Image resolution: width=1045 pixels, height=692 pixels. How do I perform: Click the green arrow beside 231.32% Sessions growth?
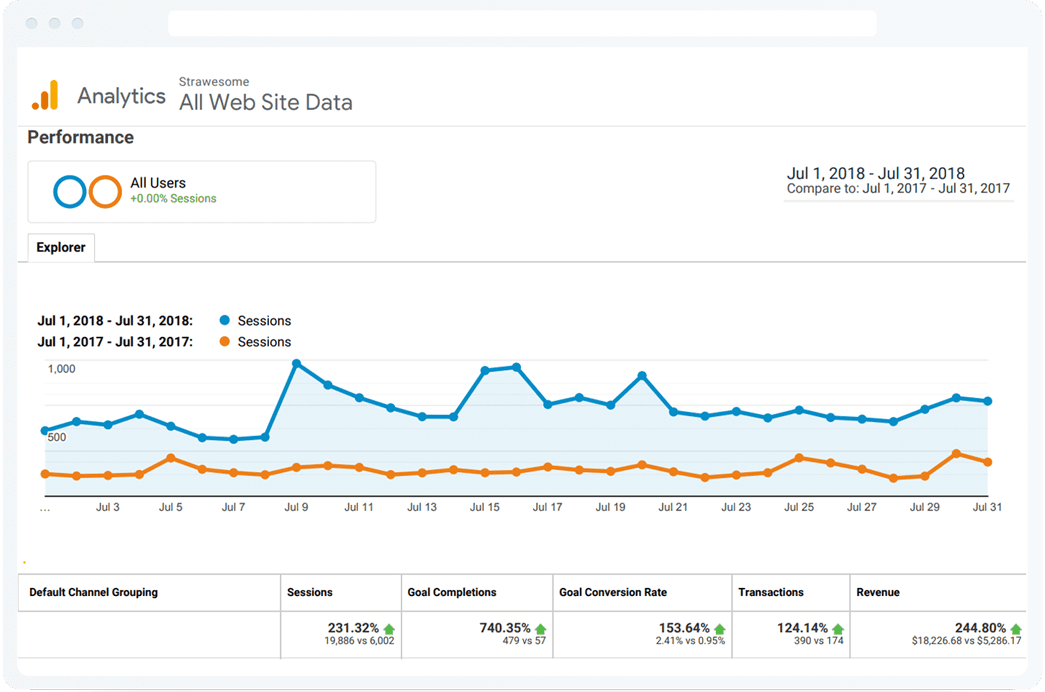click(389, 629)
